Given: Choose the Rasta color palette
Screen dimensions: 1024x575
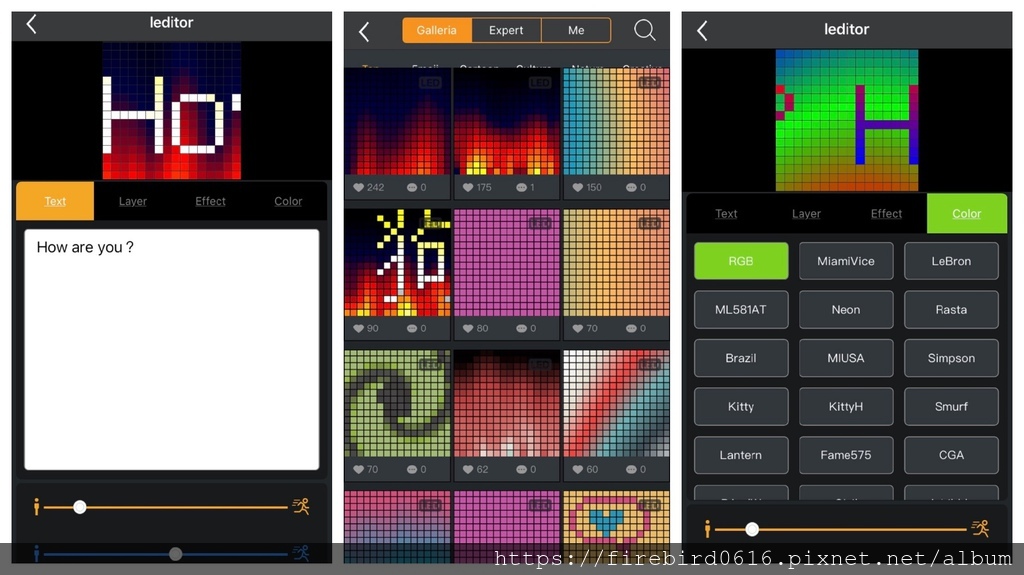Looking at the screenshot, I should [x=951, y=310].
